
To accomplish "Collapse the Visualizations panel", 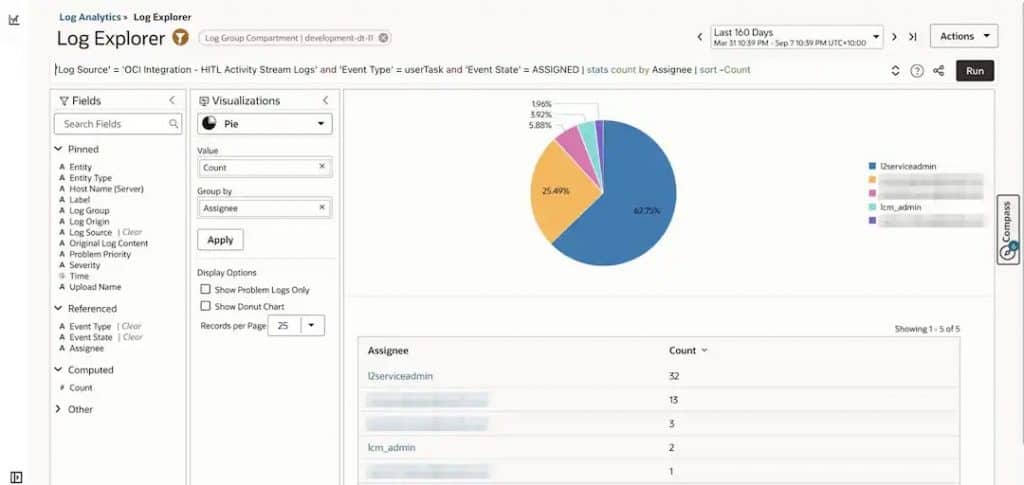I will coord(325,101).
